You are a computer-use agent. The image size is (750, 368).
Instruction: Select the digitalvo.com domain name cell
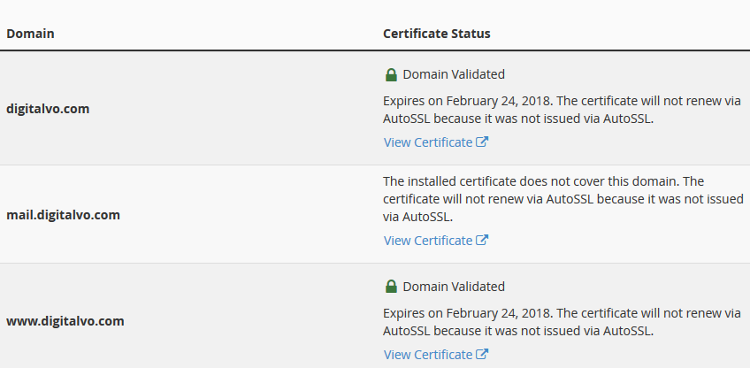(48, 109)
